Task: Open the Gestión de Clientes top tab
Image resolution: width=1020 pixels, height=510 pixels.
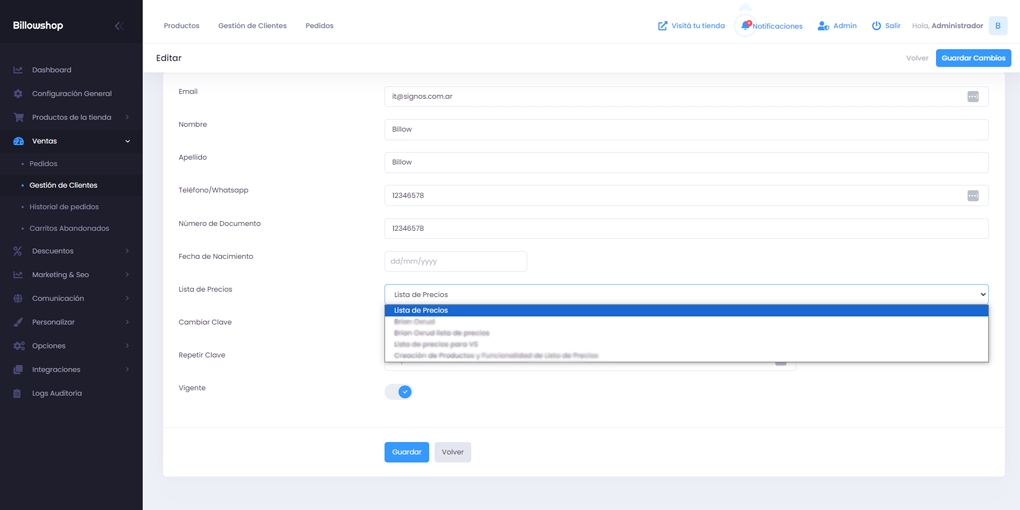Action: pyautogui.click(x=252, y=26)
